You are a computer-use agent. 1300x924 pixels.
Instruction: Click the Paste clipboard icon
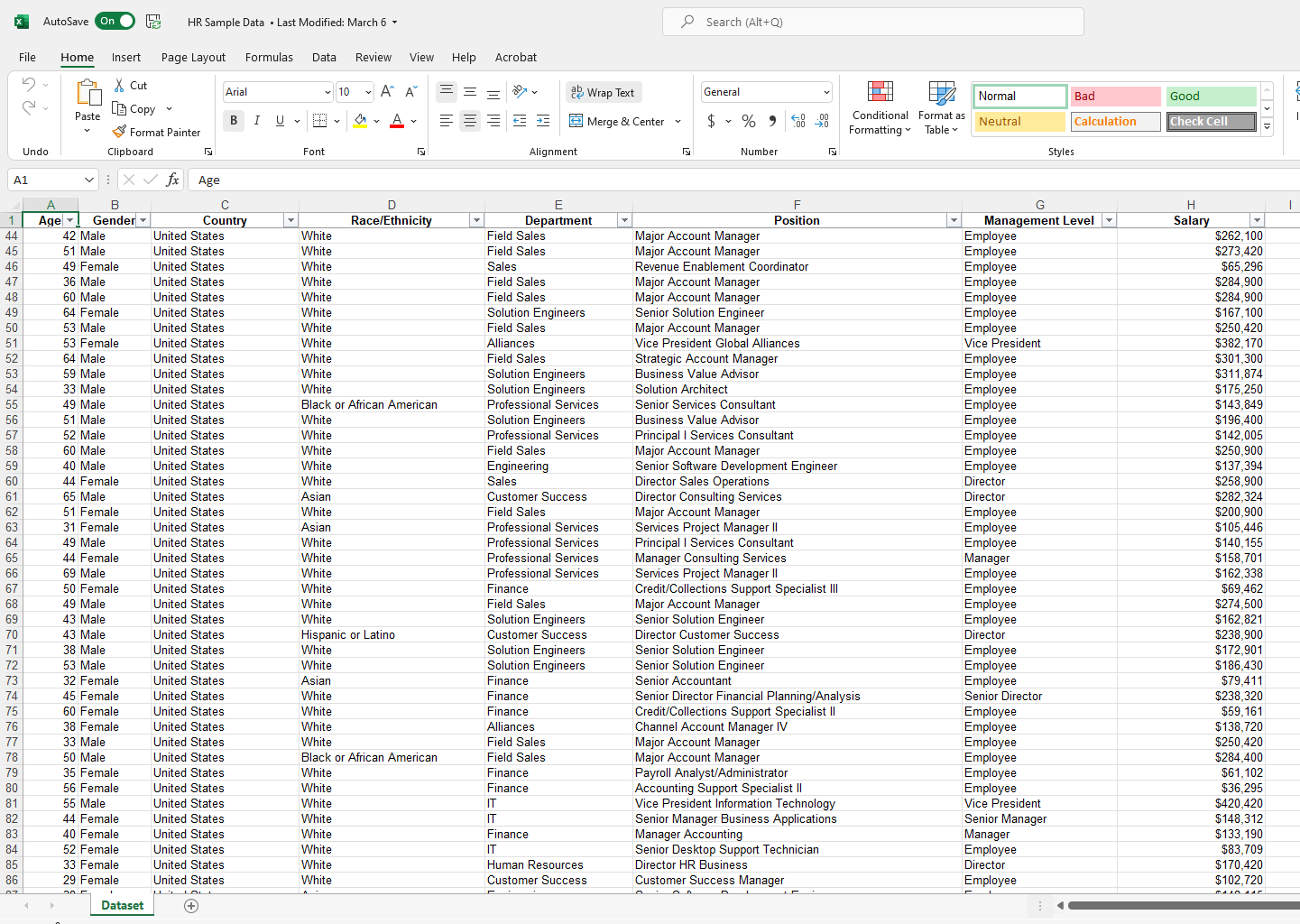pos(88,94)
